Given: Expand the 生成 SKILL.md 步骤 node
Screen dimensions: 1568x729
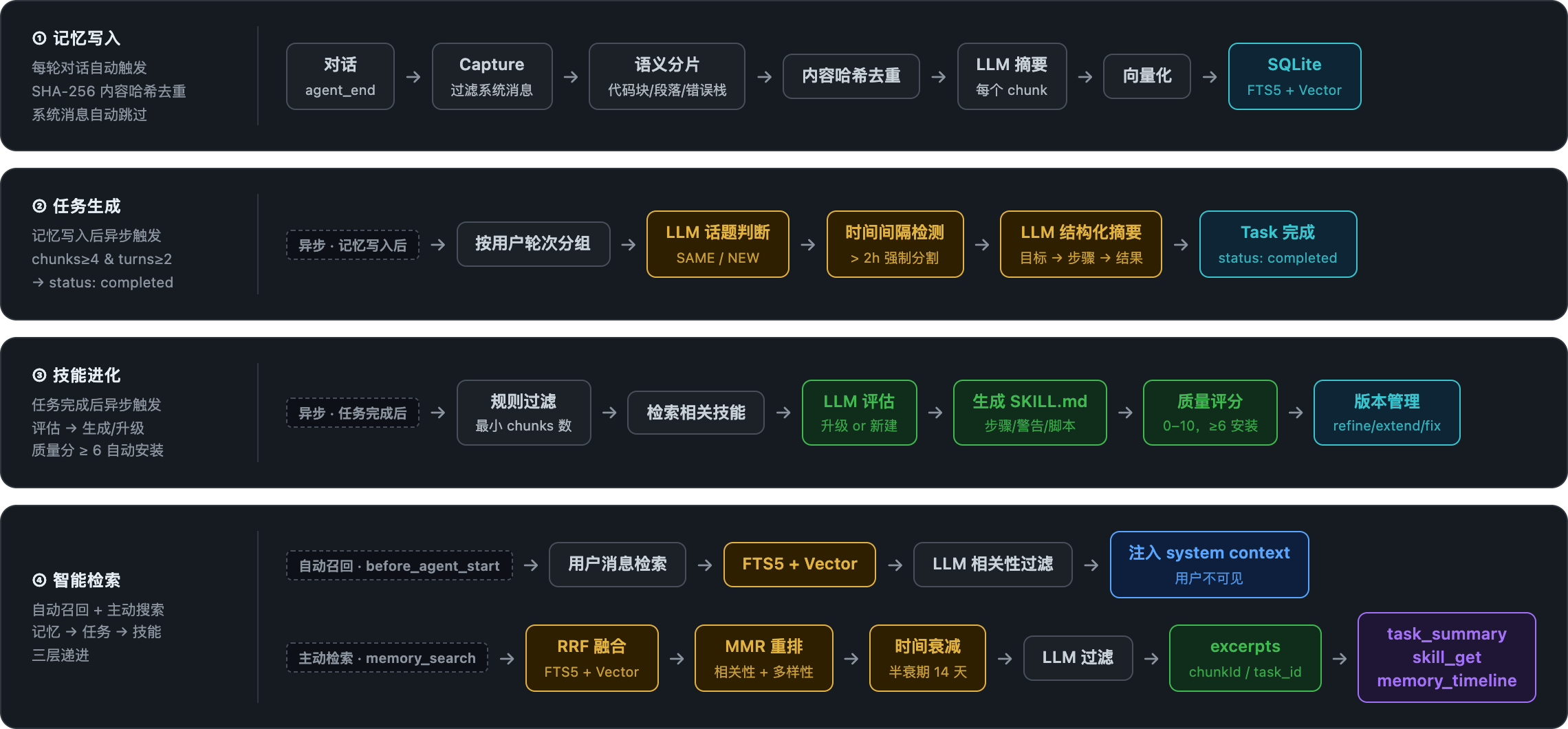Looking at the screenshot, I should pyautogui.click(x=1030, y=413).
